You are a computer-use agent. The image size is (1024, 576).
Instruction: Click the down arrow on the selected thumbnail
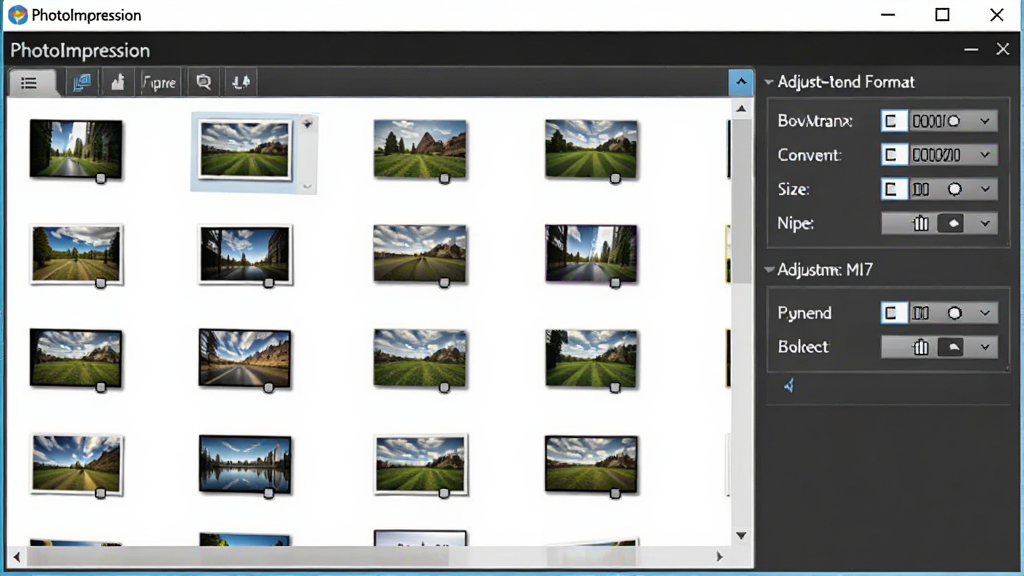pyautogui.click(x=308, y=186)
